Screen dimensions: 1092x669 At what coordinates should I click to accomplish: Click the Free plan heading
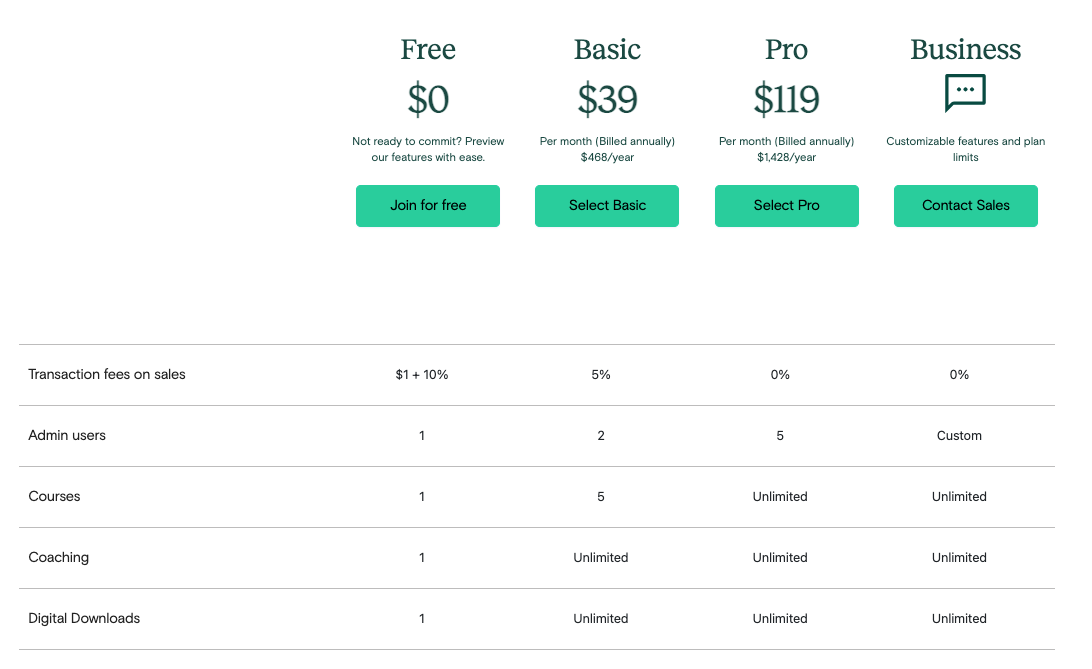coord(428,49)
